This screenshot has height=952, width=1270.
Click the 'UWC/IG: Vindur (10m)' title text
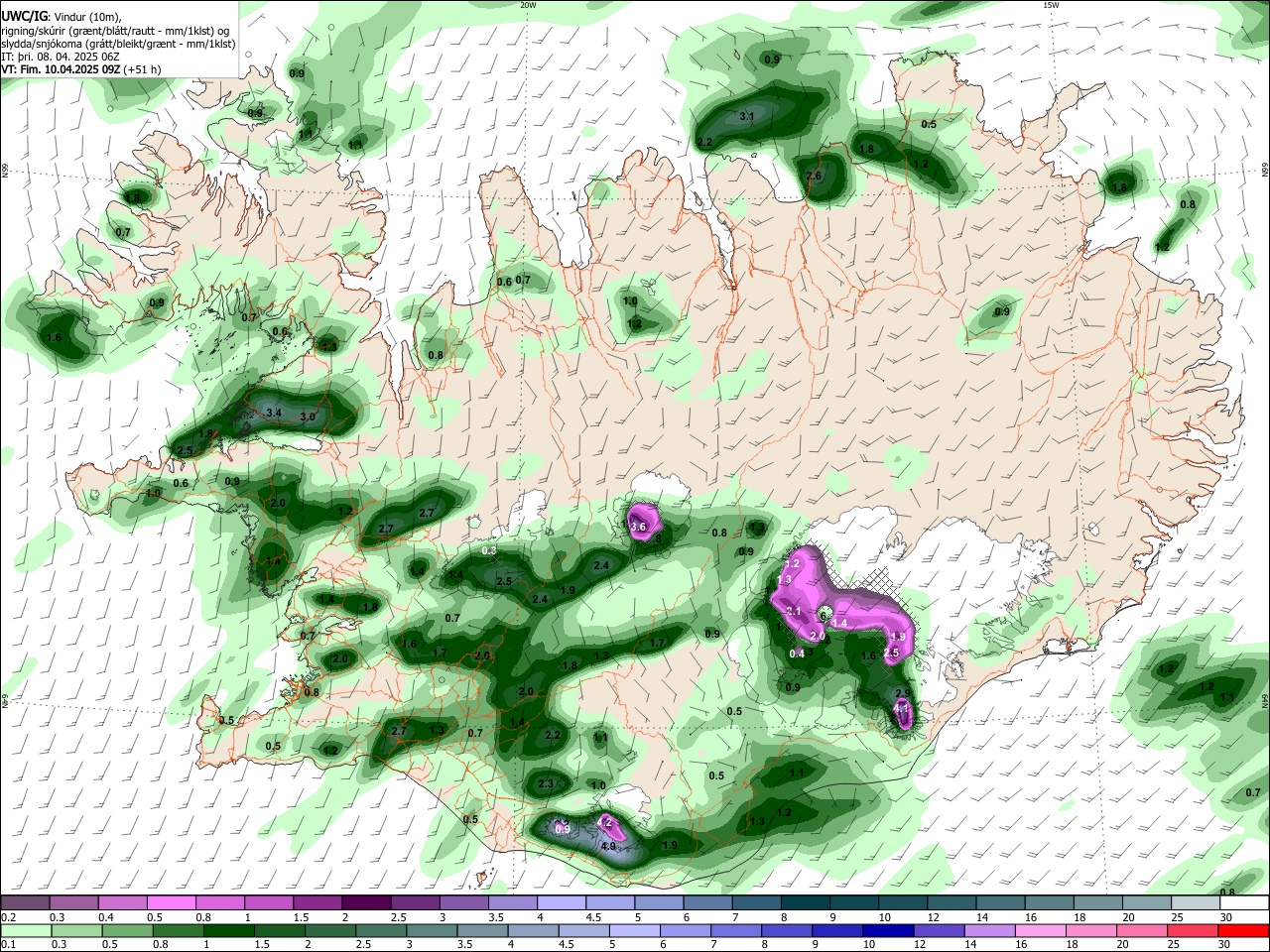pos(61,17)
